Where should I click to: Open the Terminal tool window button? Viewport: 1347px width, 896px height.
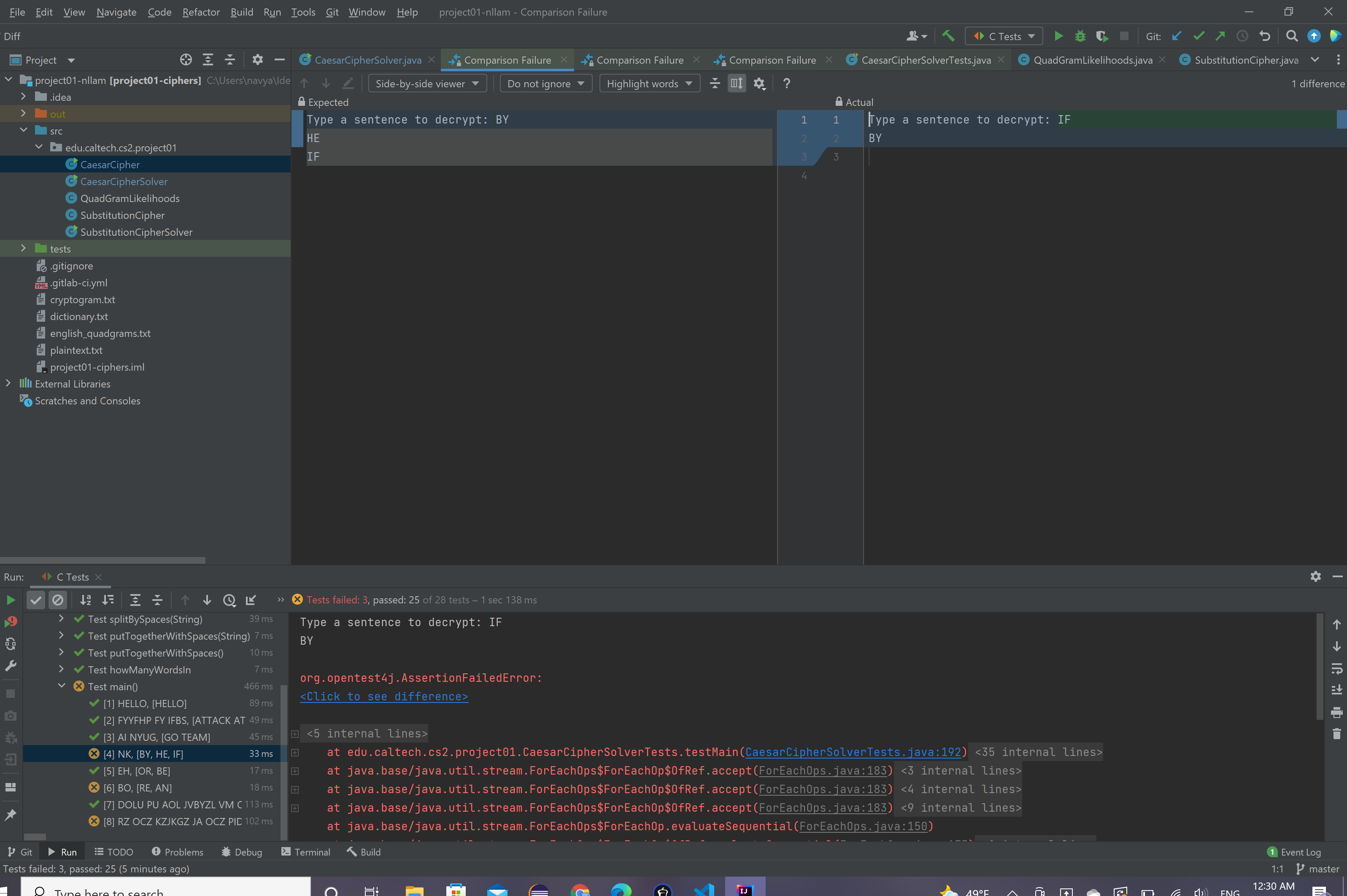tap(306, 852)
